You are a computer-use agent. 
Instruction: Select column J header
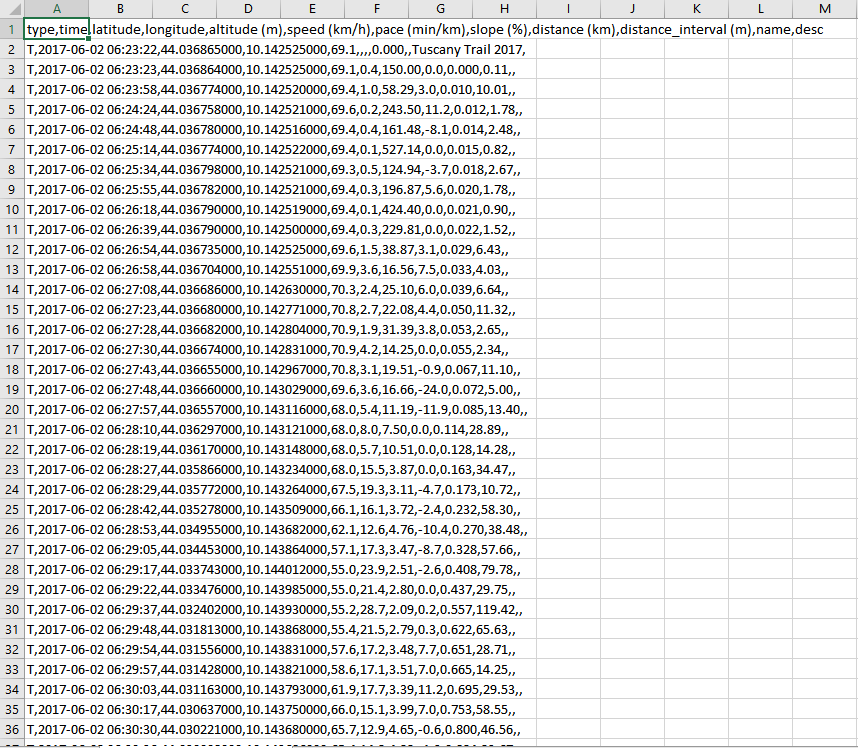point(633,9)
